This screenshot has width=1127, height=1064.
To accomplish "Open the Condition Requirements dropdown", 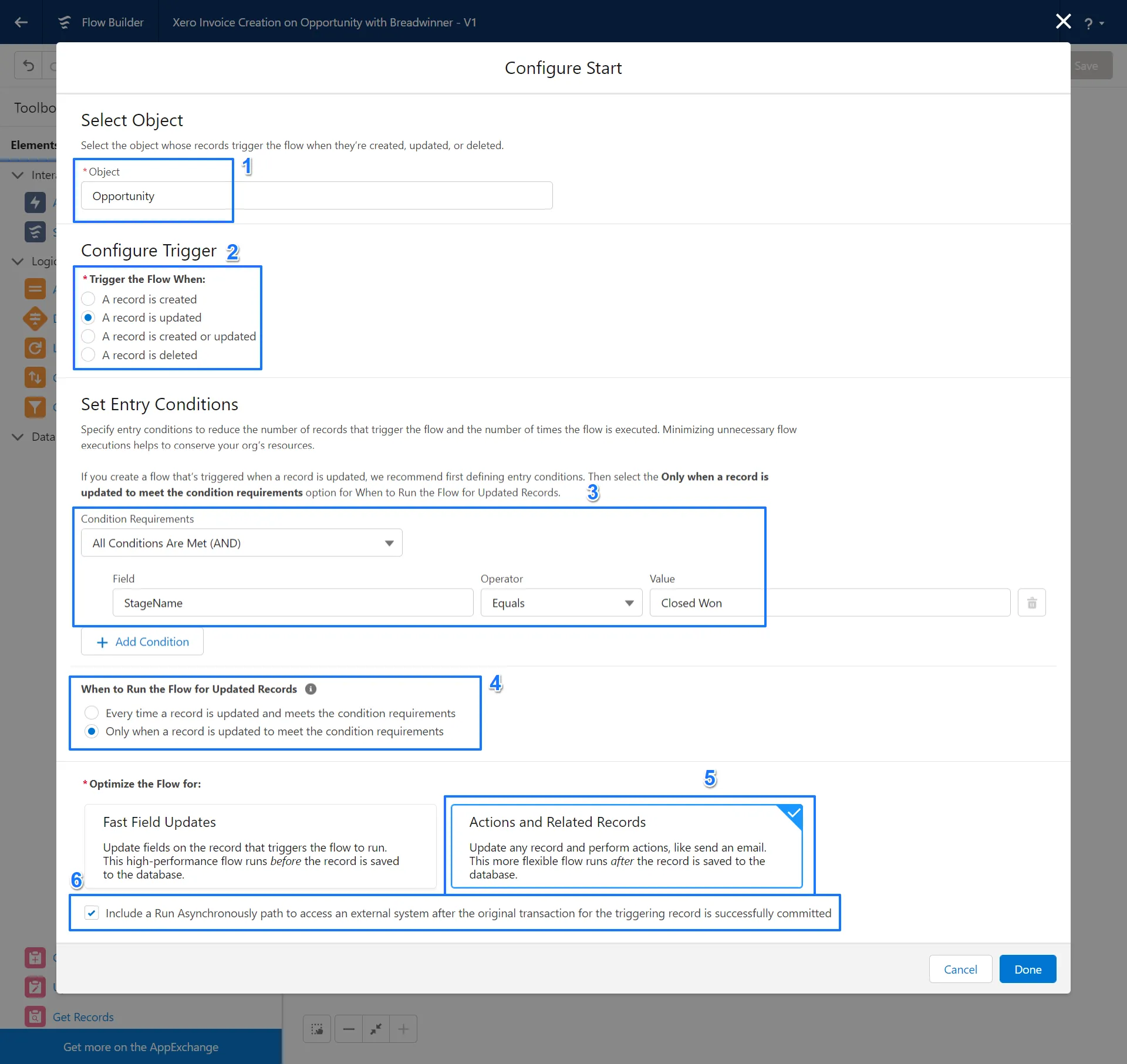I will pyautogui.click(x=242, y=543).
